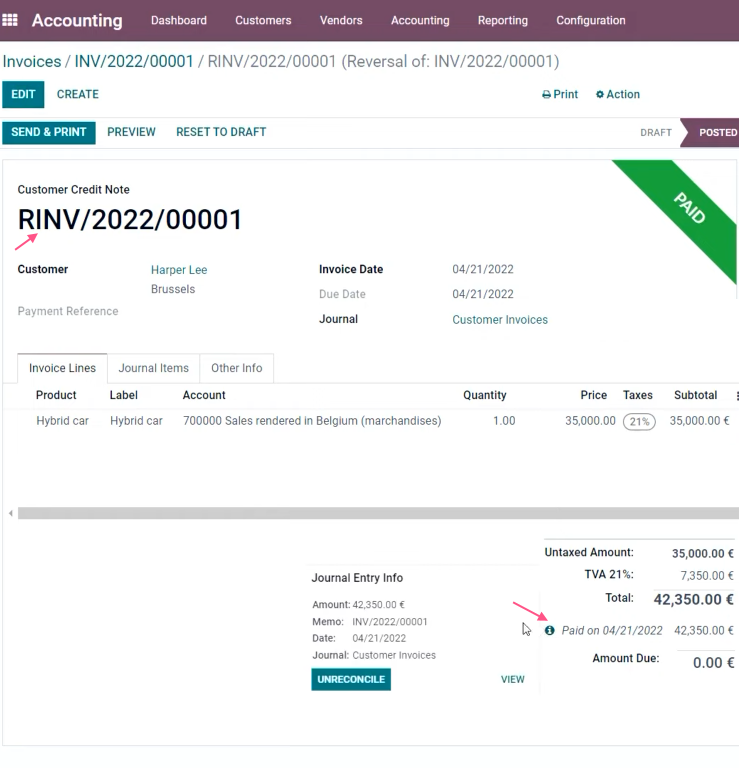Click the PREVIEW button

131,132
